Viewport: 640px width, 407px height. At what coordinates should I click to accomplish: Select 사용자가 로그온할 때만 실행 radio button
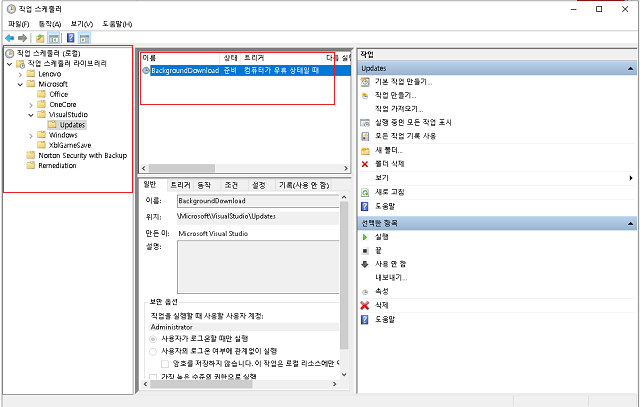(153, 339)
